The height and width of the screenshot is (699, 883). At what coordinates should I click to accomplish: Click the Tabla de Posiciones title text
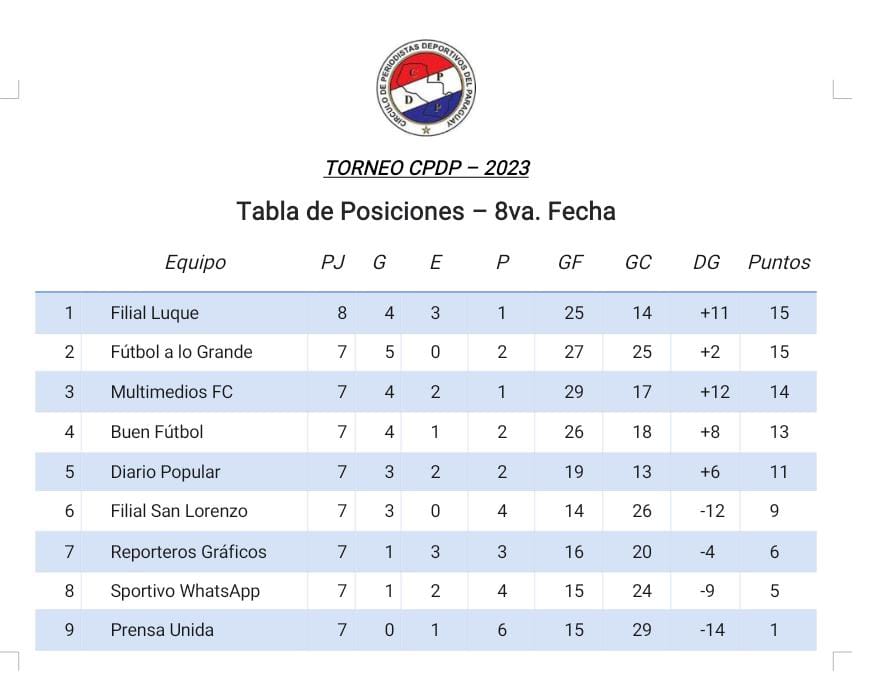(x=426, y=211)
